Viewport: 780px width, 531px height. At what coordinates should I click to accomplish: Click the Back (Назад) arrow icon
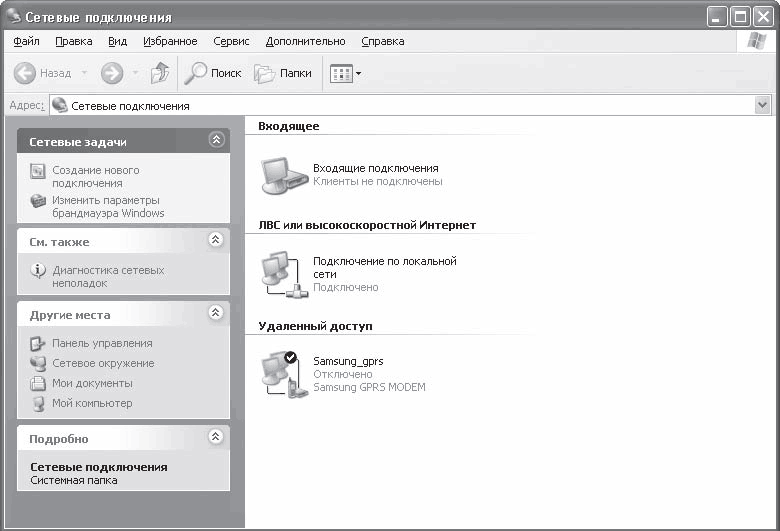pos(24,74)
